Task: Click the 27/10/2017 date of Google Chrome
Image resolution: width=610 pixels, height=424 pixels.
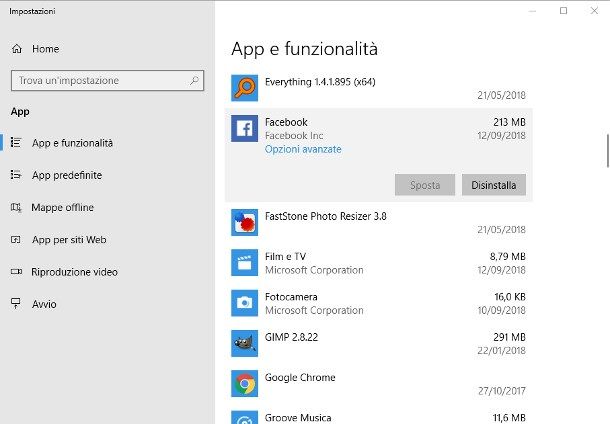Action: pos(501,391)
